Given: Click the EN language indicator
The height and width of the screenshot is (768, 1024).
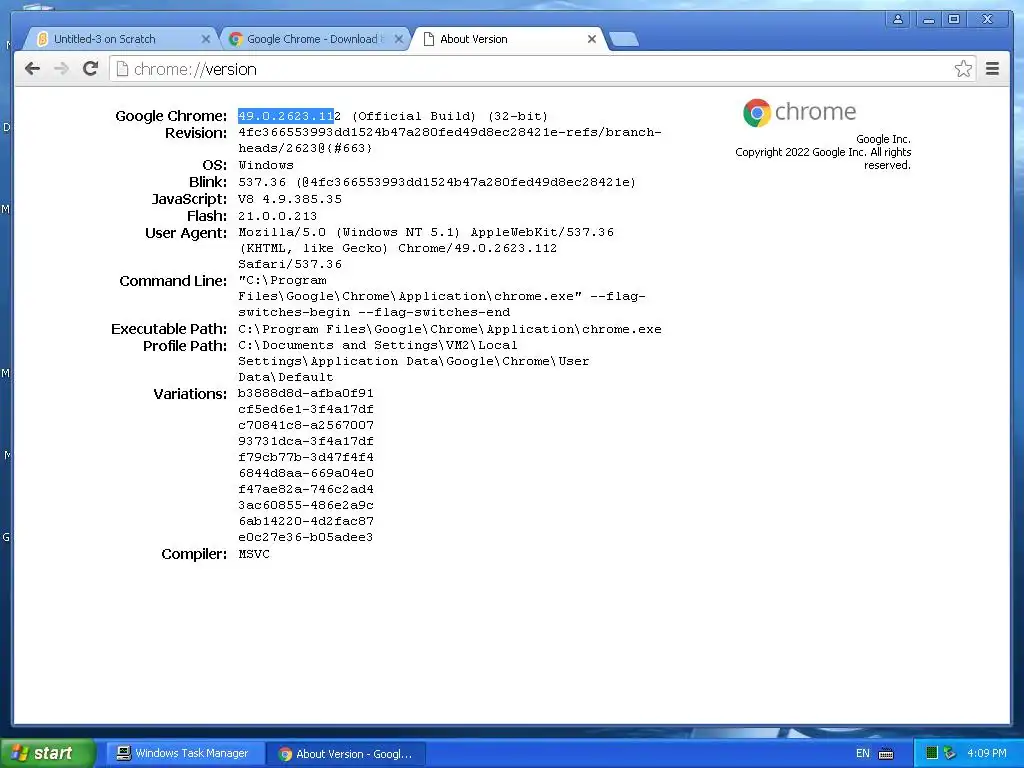Looking at the screenshot, I should [863, 754].
